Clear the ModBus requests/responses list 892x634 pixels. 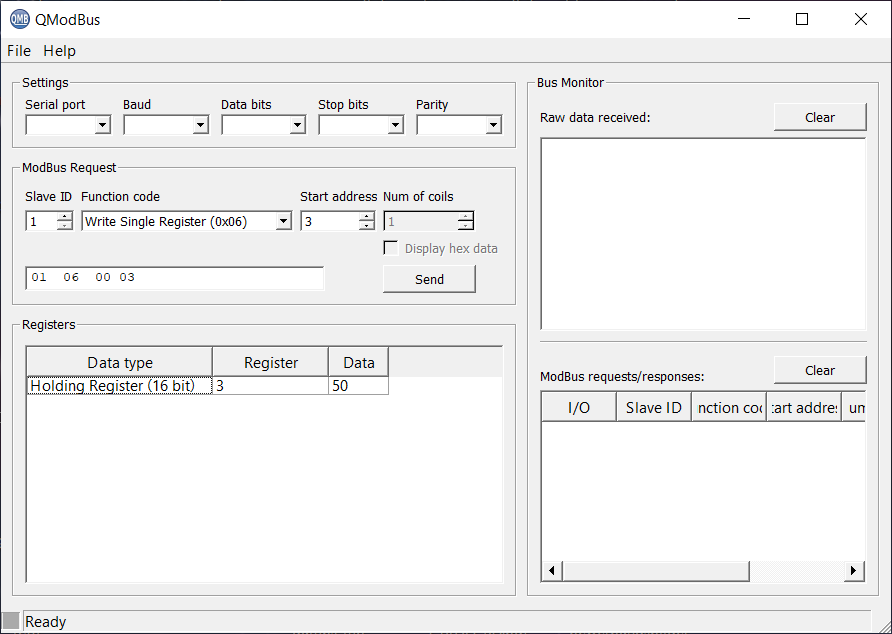click(x=820, y=370)
